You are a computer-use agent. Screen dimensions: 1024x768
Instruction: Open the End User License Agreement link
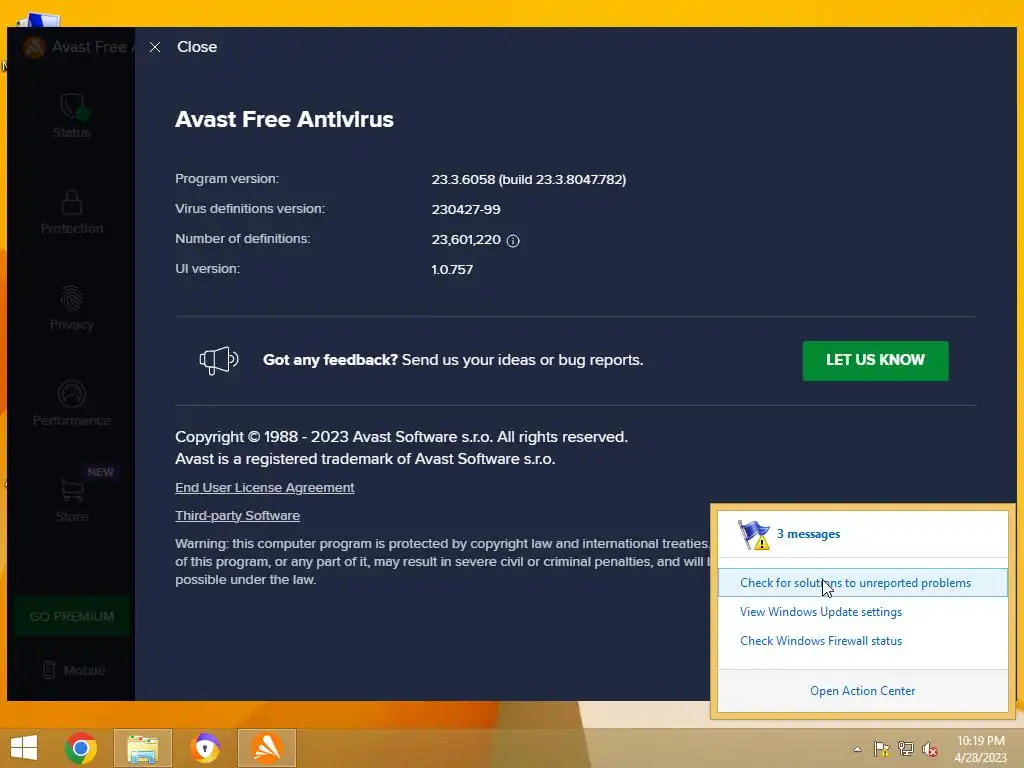click(x=264, y=487)
